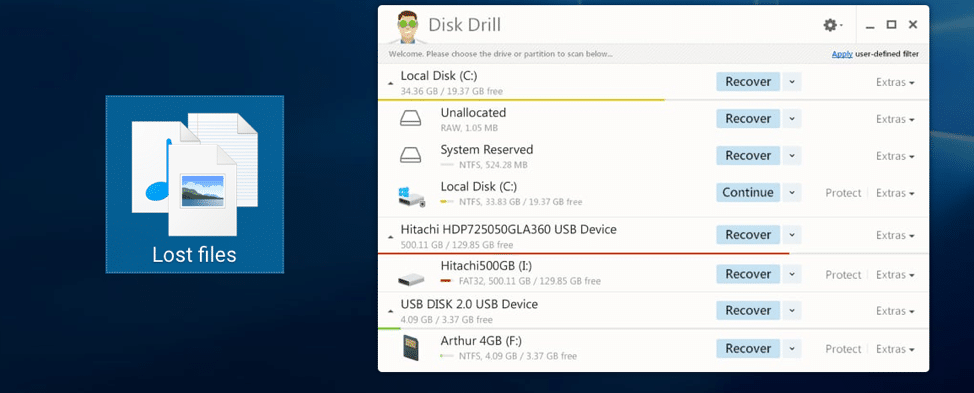Click the '34.36 GB / 19.37 GB free' text
974x393 pixels.
coord(452,91)
